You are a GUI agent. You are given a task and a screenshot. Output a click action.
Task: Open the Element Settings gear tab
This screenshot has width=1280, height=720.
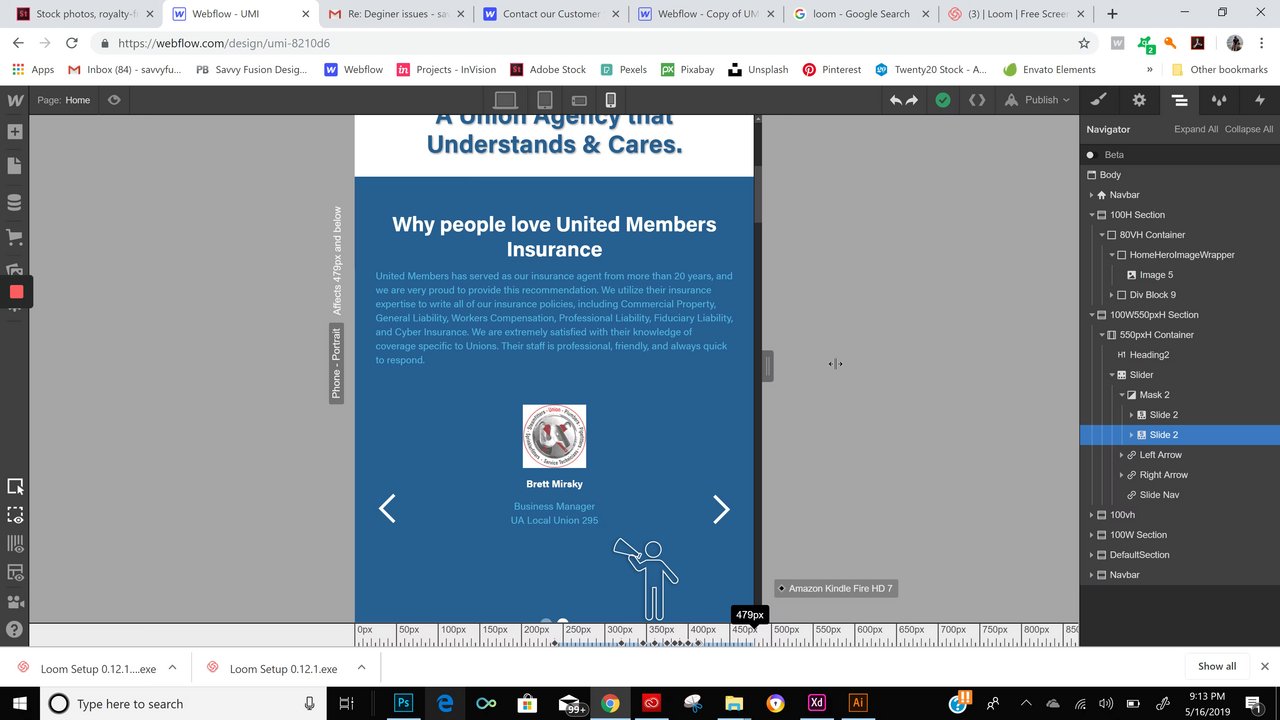[x=1139, y=100]
